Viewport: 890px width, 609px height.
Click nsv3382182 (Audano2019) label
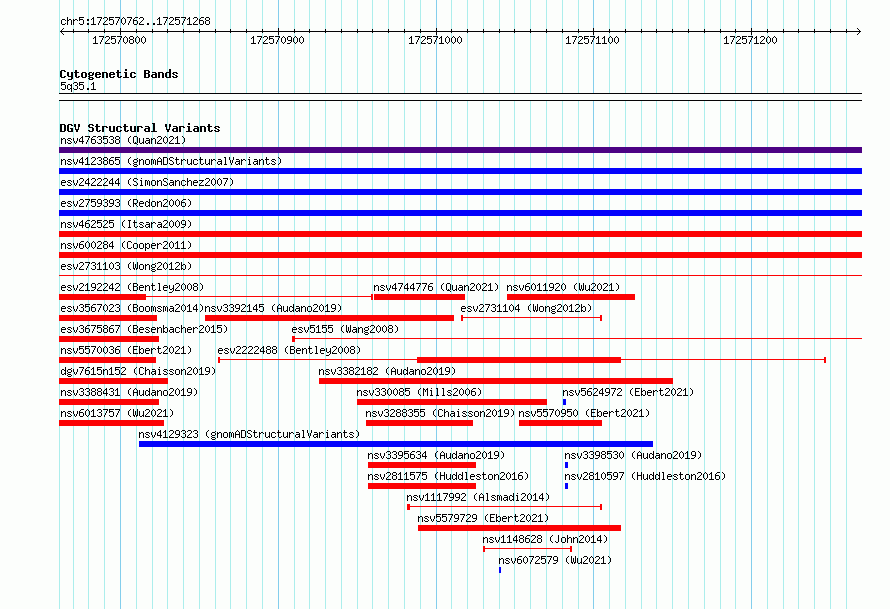pyautogui.click(x=387, y=371)
